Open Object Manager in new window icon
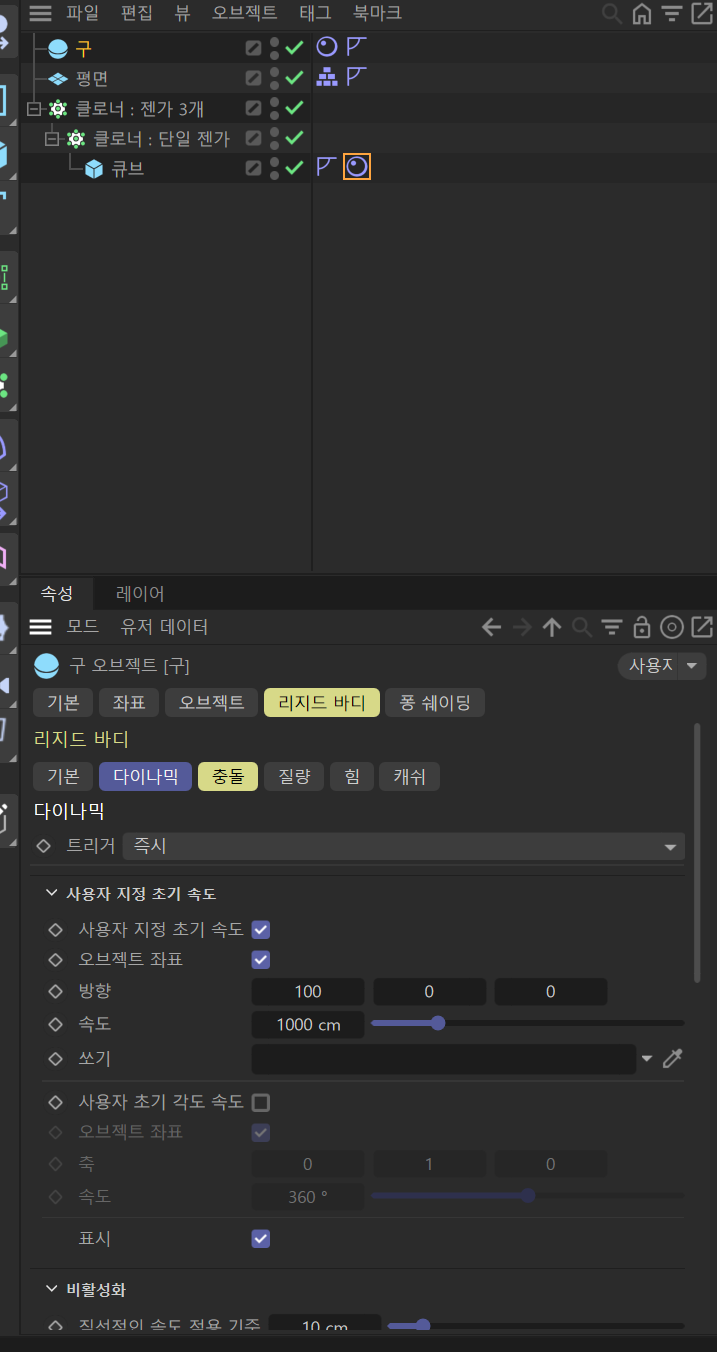 click(702, 13)
